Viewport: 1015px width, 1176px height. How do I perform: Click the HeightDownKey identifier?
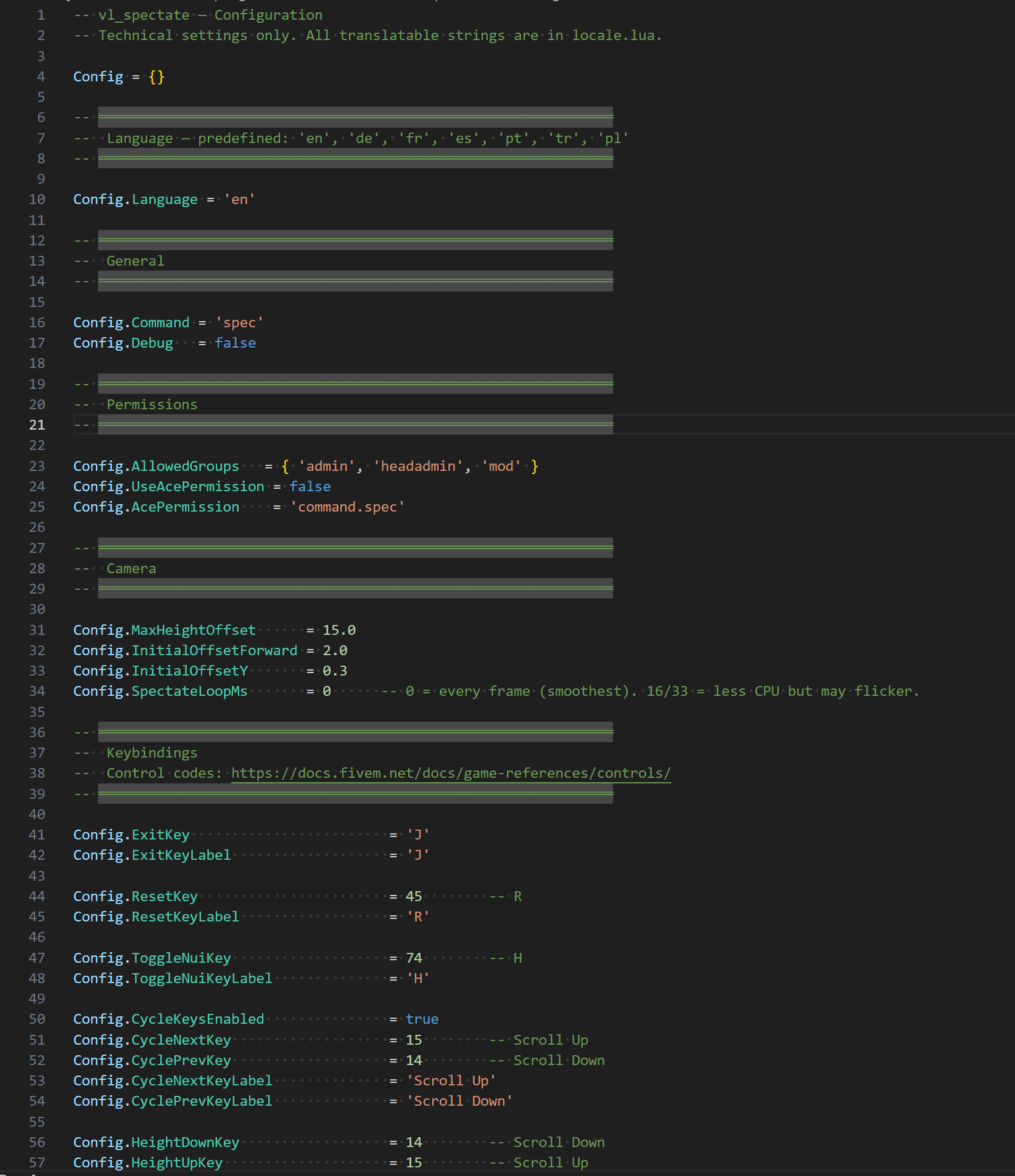click(185, 1142)
